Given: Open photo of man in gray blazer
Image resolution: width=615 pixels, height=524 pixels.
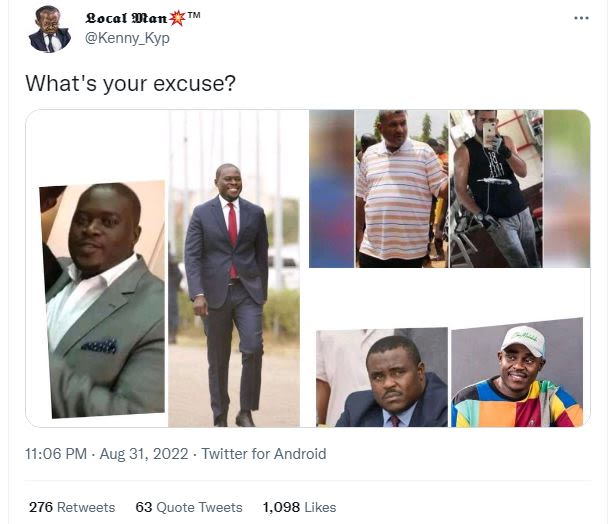Looking at the screenshot, I should [x=104, y=300].
